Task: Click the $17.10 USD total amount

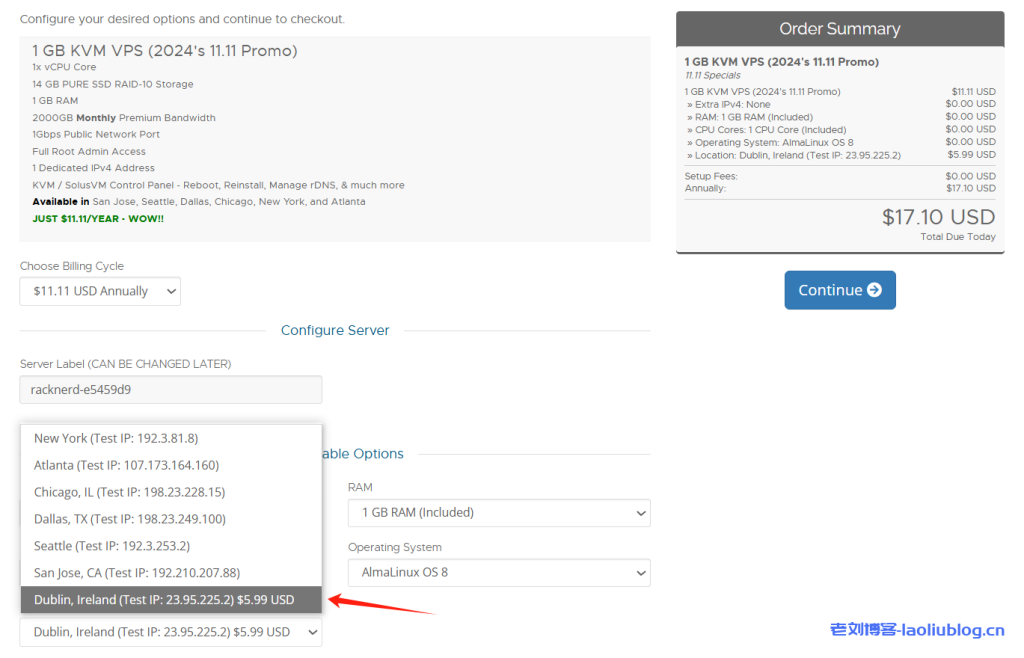Action: (x=938, y=217)
